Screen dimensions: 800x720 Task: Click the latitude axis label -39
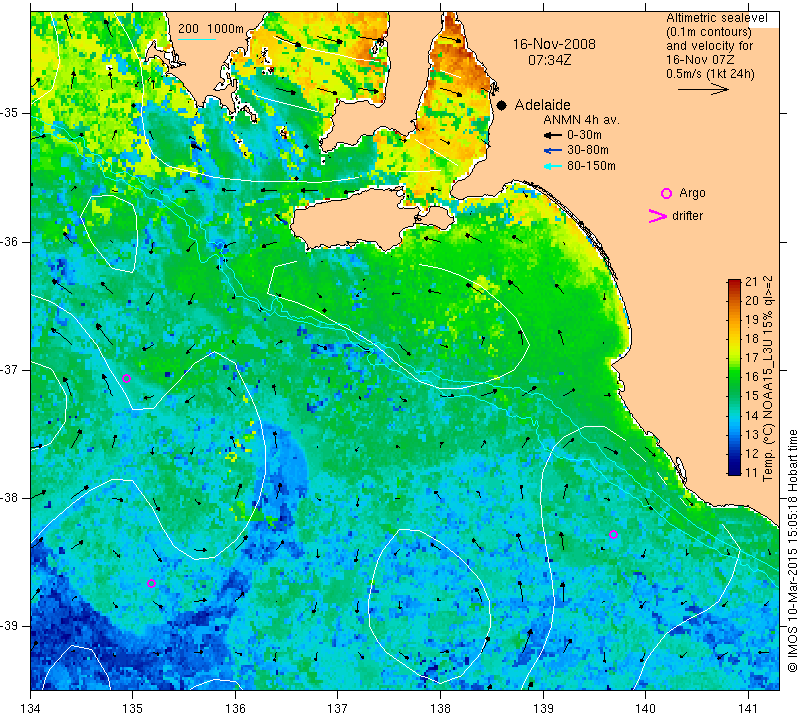tap(9, 626)
